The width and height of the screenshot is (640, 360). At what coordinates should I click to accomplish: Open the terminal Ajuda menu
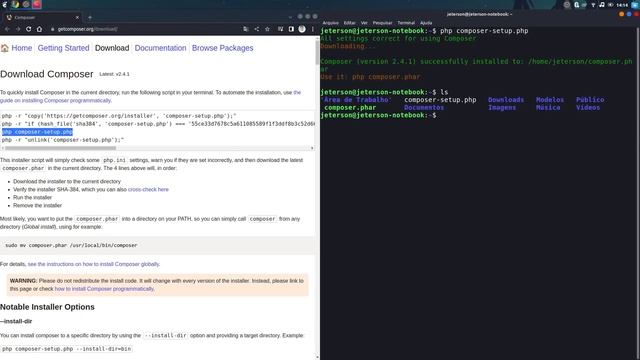pyautogui.click(x=426, y=23)
